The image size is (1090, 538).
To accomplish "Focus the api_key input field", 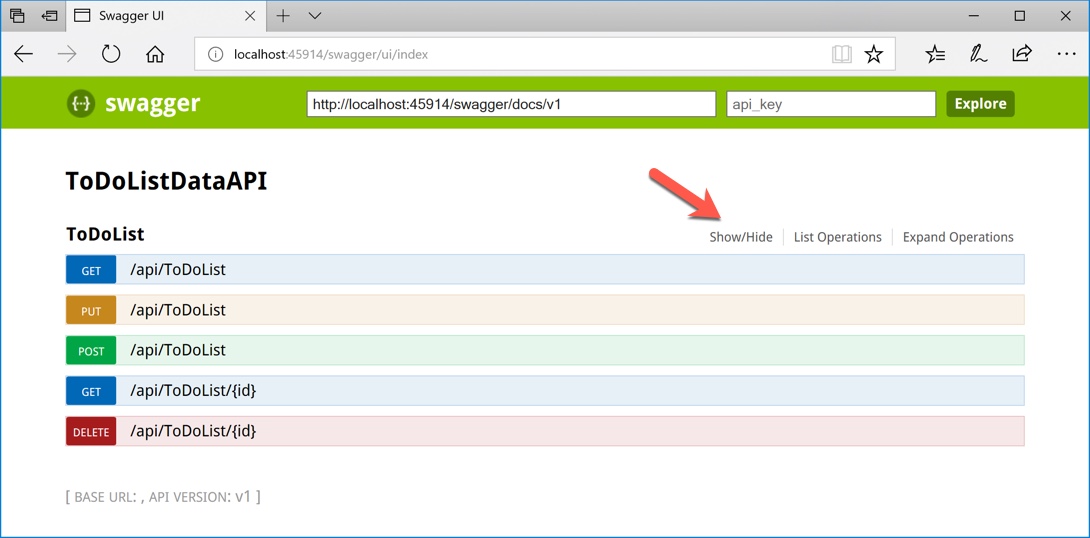I will (x=831, y=104).
